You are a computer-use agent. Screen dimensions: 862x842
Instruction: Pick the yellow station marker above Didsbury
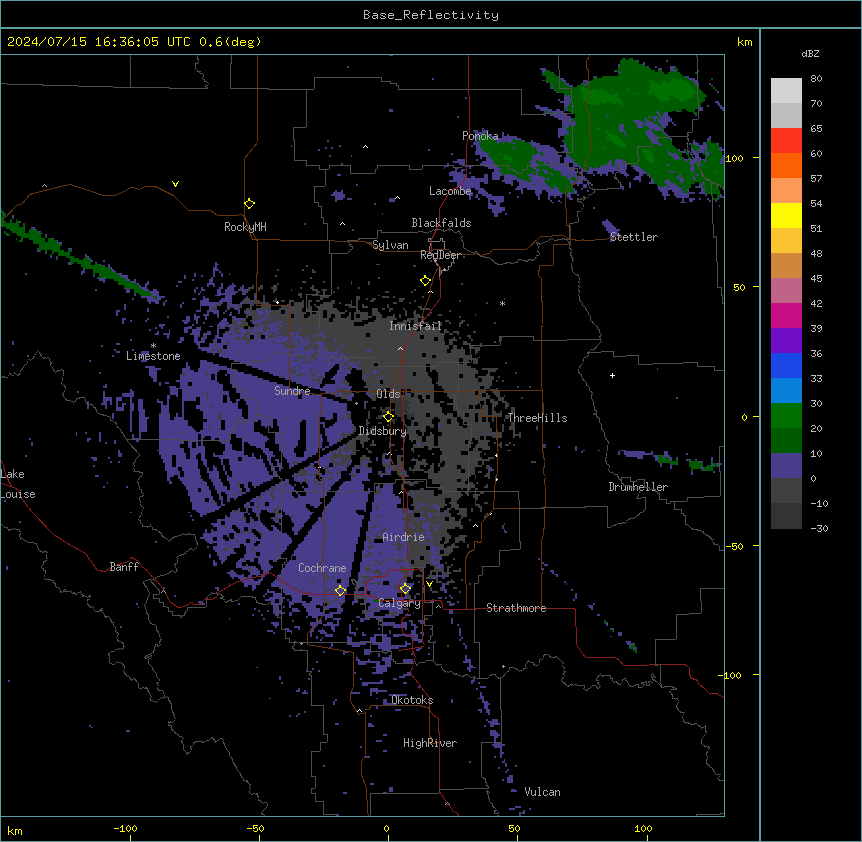click(x=389, y=417)
